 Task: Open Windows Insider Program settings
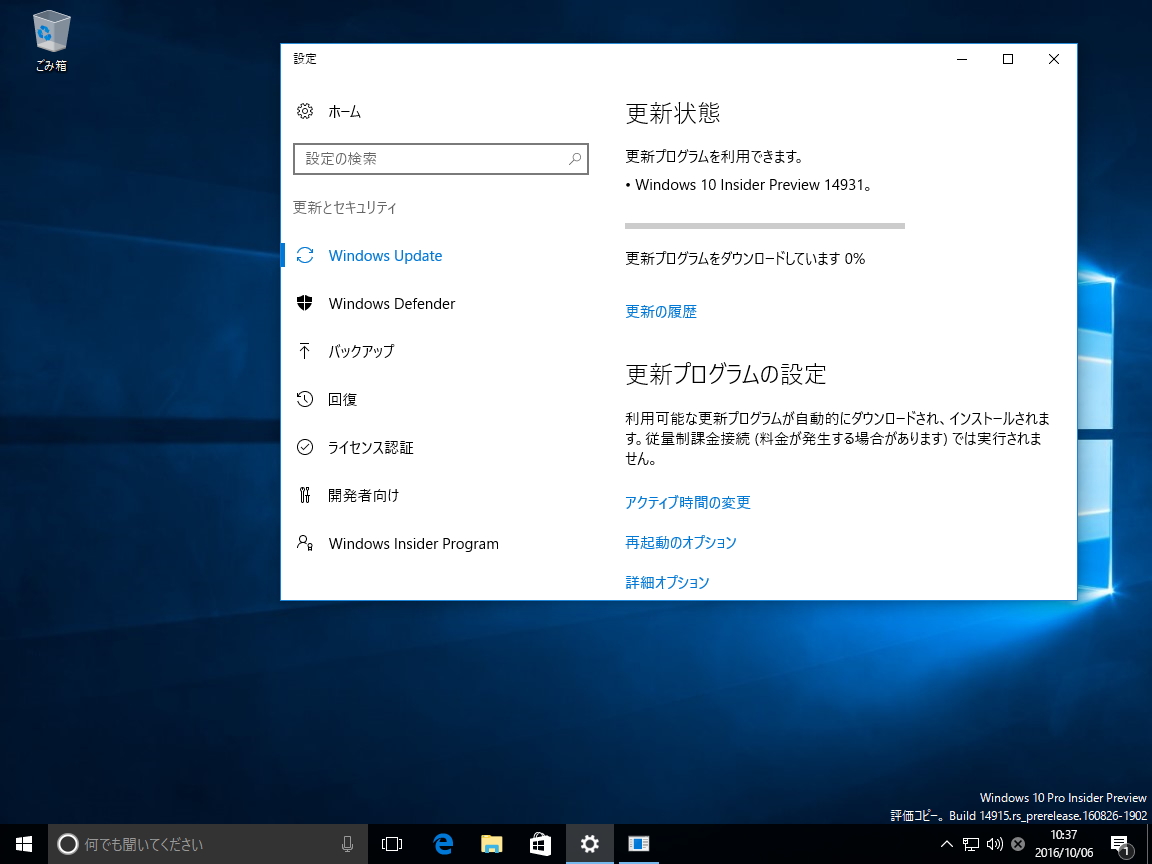coord(413,543)
